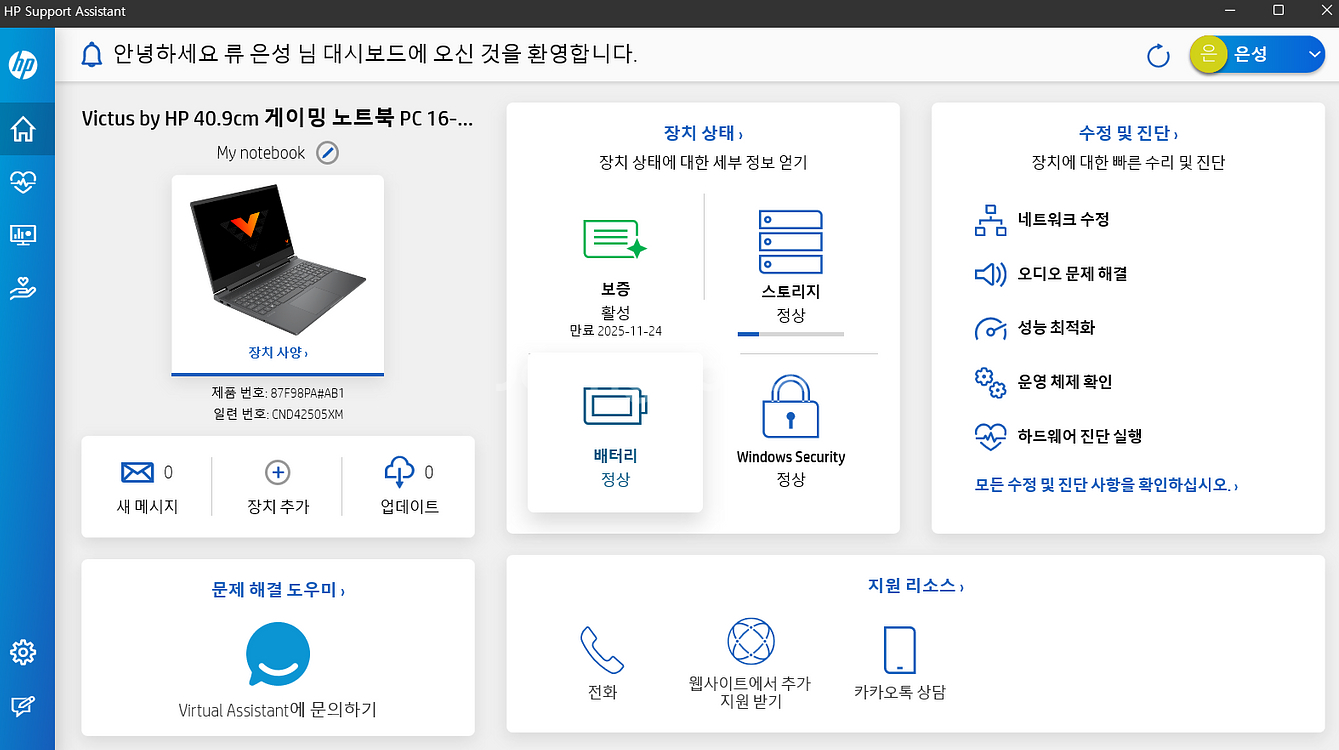The width and height of the screenshot is (1339, 750).
Task: Maximize the HP Support Assistant window
Action: (1278, 11)
